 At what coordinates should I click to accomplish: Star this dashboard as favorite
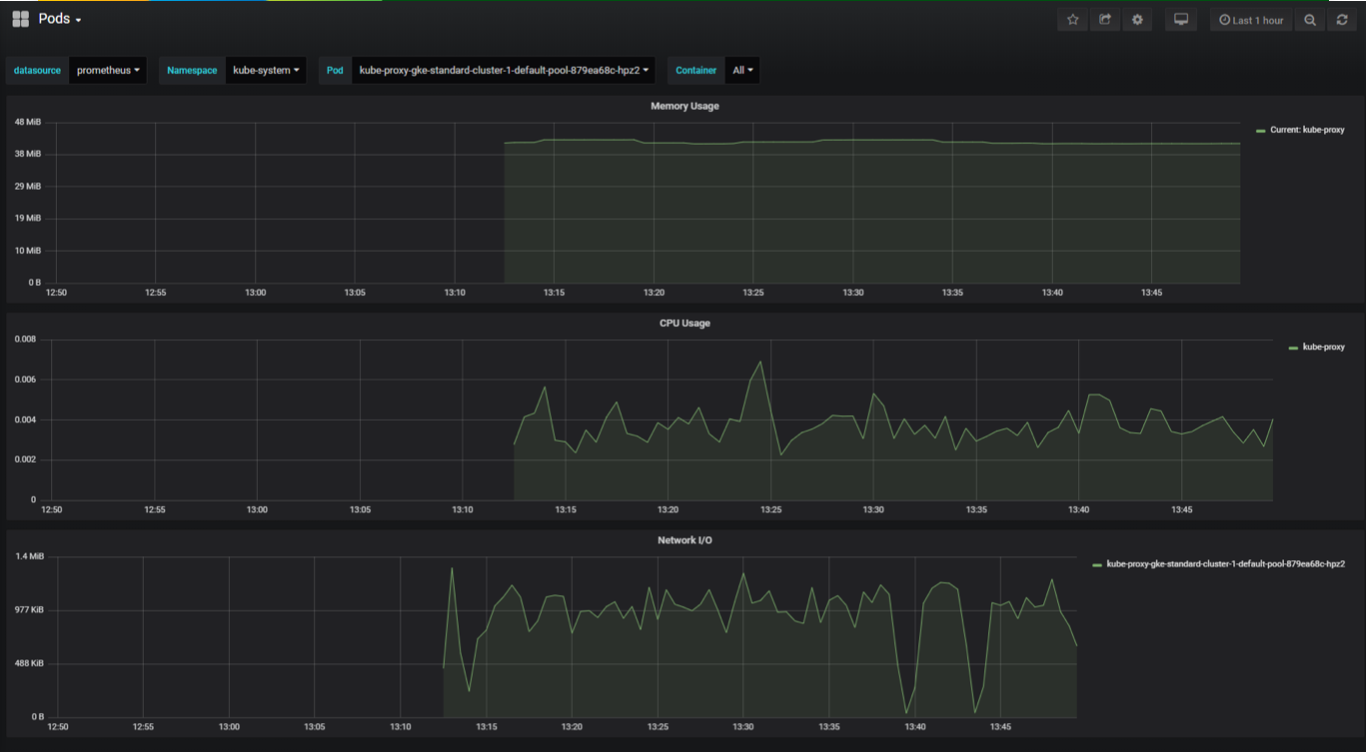[x=1073, y=20]
